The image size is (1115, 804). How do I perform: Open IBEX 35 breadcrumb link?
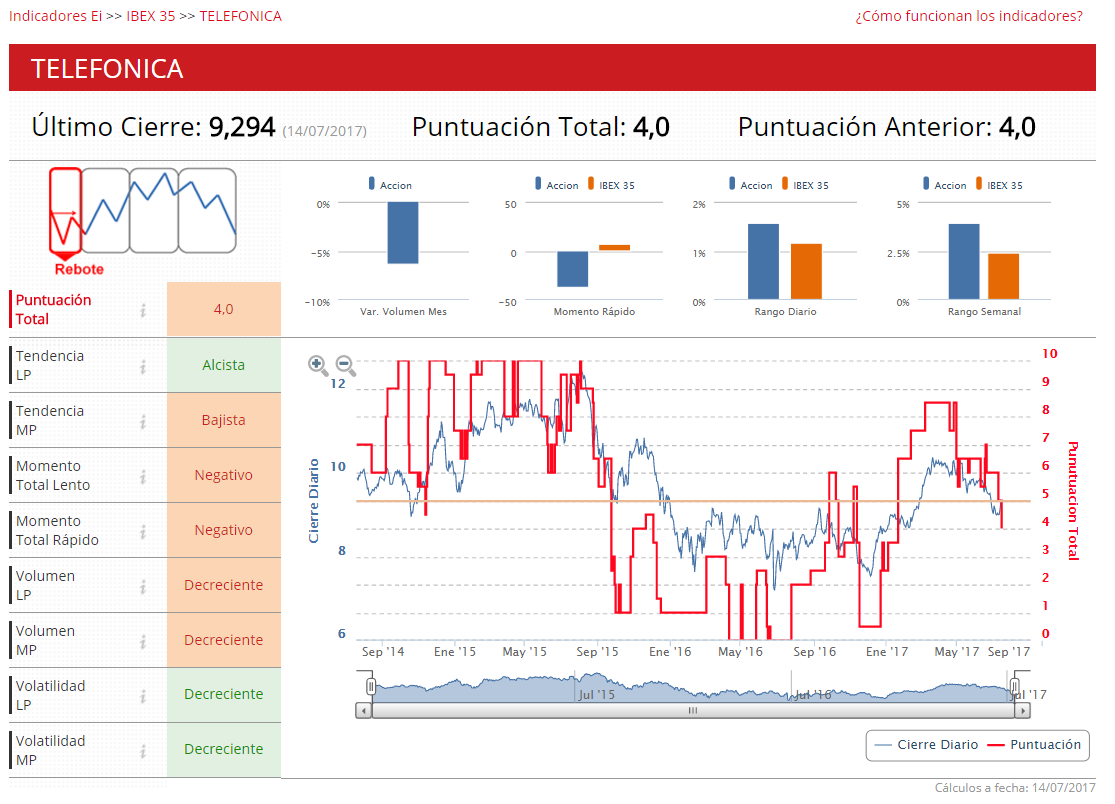tap(151, 16)
